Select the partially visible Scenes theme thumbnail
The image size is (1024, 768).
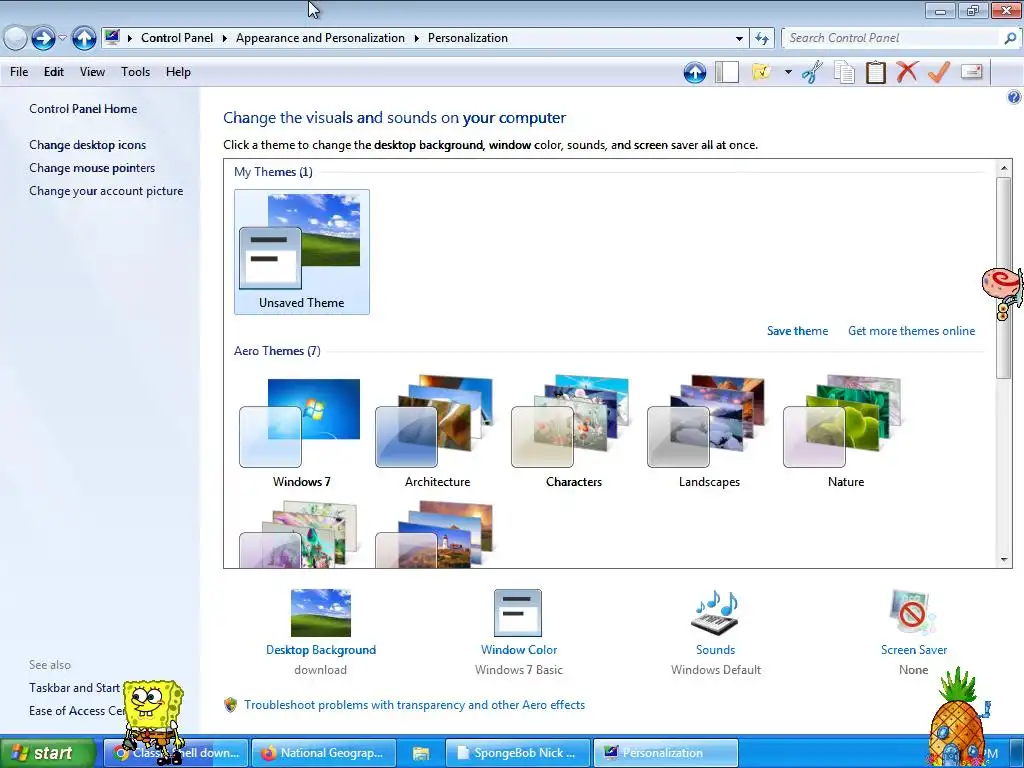299,534
